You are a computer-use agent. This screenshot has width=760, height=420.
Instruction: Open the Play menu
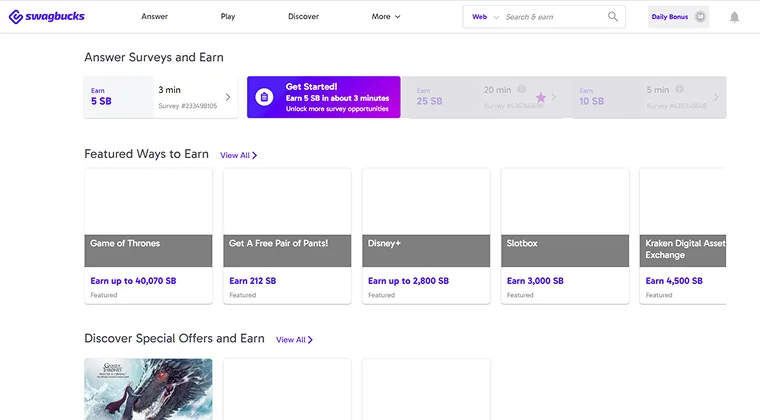228,16
